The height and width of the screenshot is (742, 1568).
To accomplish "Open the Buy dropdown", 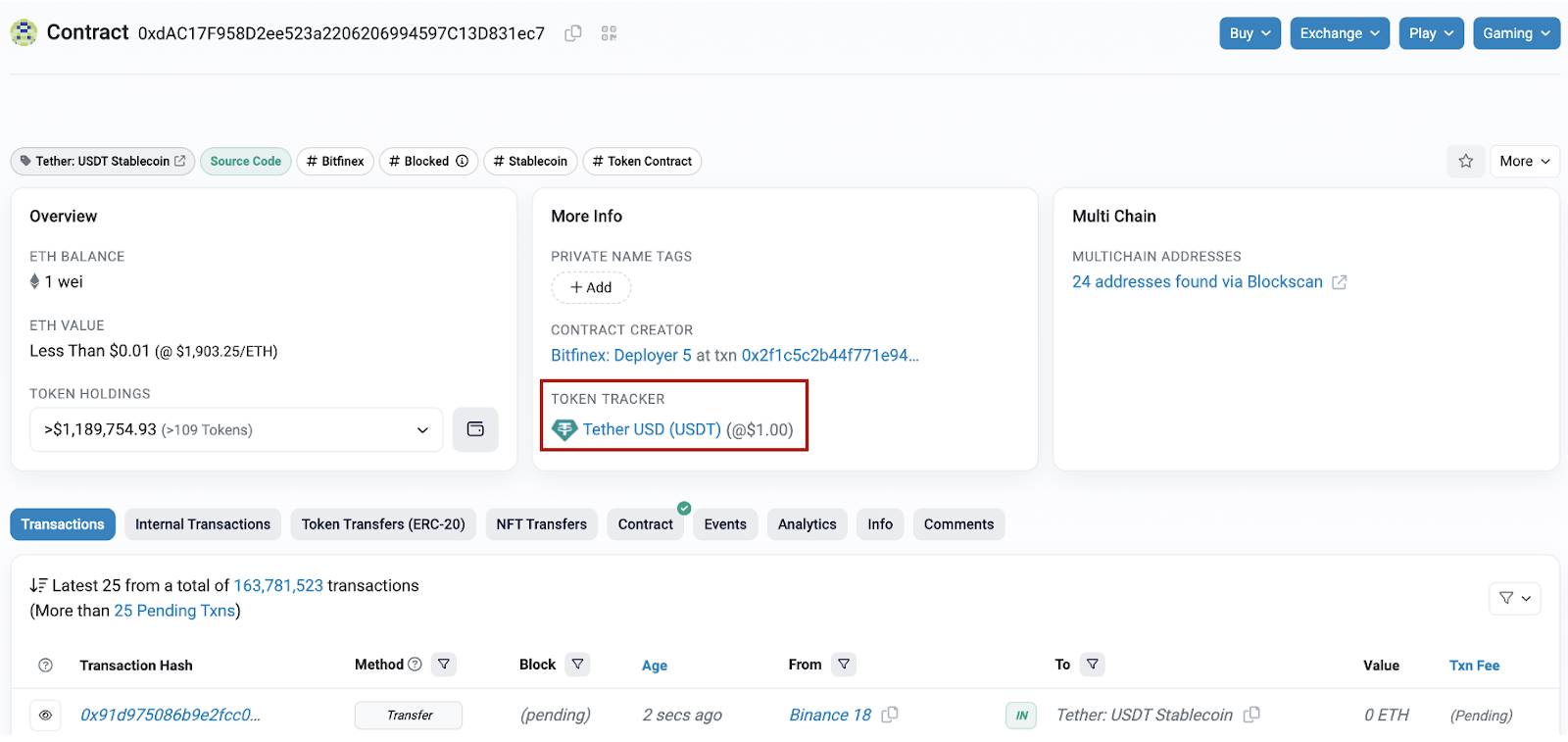I will [1250, 33].
